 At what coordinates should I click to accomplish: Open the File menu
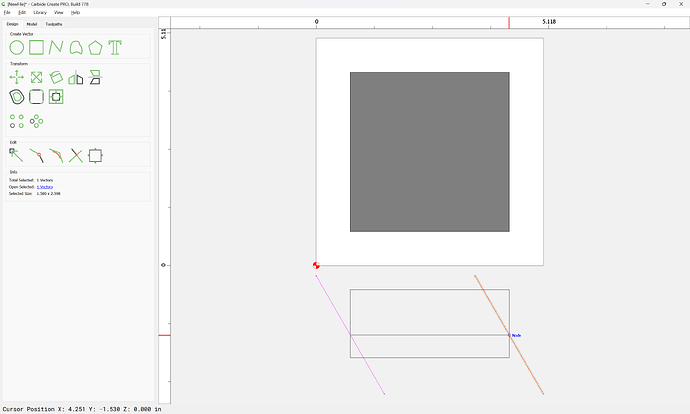(x=7, y=13)
